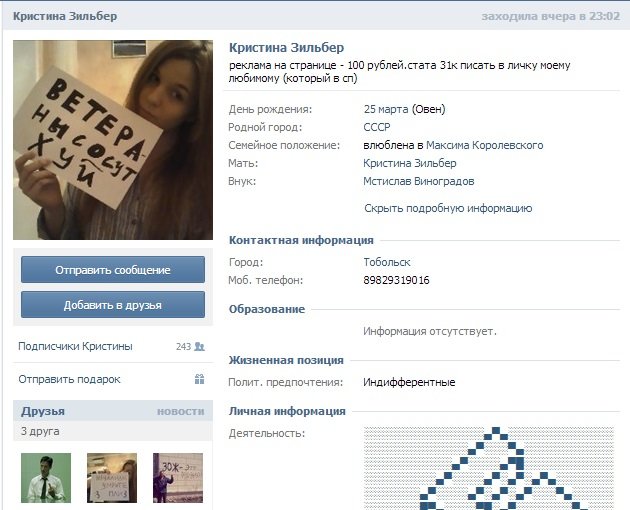Click the Добавить в друзья button

(113, 305)
